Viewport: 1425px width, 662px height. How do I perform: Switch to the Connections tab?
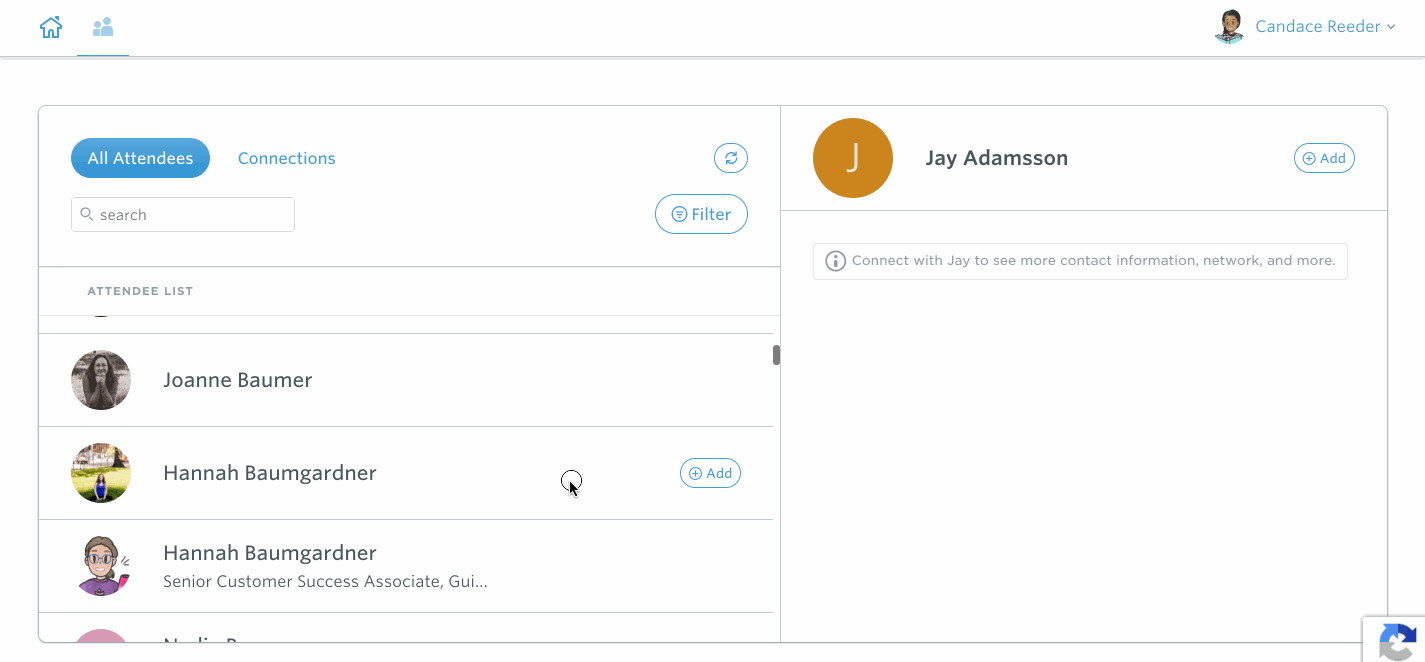pos(286,157)
